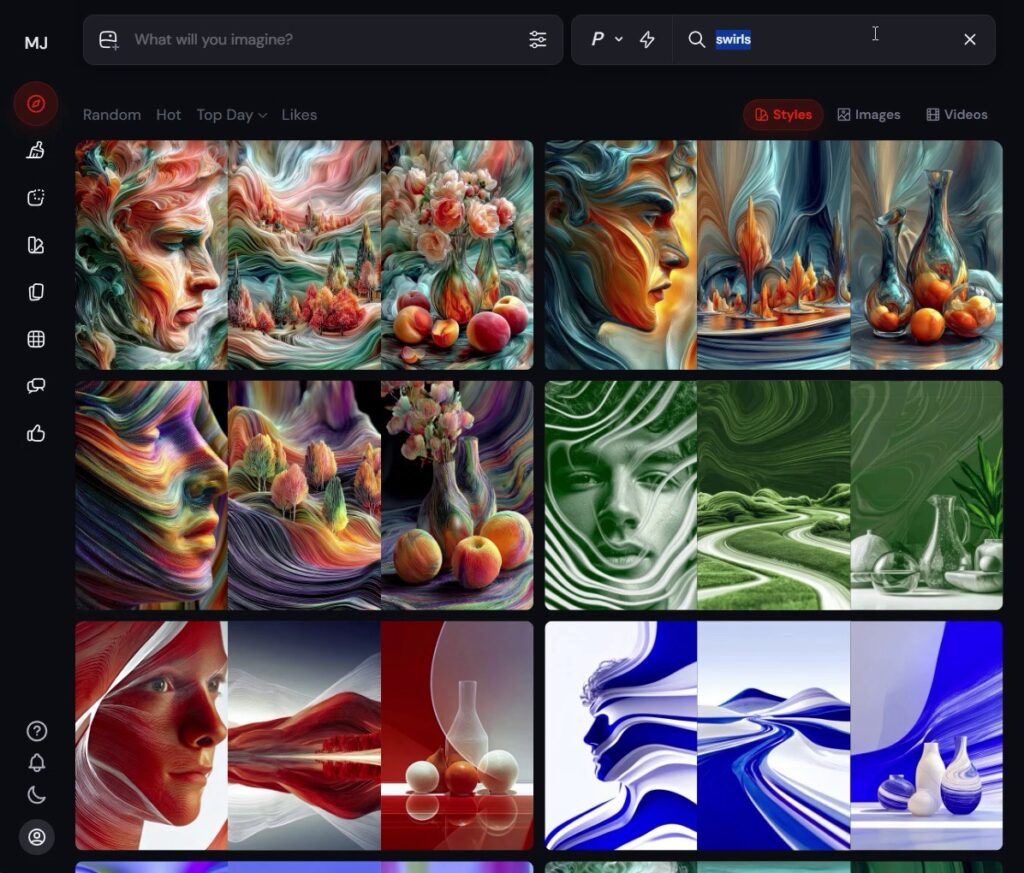Screen dimensions: 1024x873
Task: Click the paintbrush Create icon in sidebar
Action: click(x=36, y=151)
